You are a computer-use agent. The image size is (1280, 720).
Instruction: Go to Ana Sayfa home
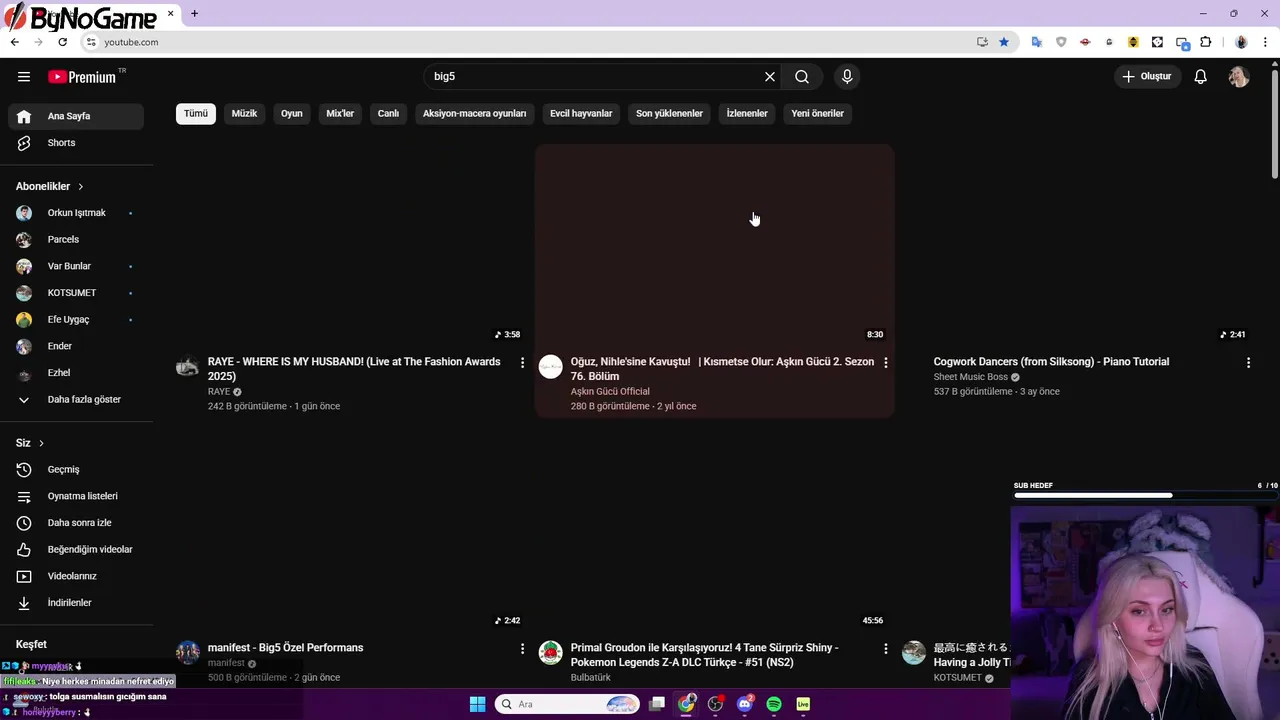(76, 116)
